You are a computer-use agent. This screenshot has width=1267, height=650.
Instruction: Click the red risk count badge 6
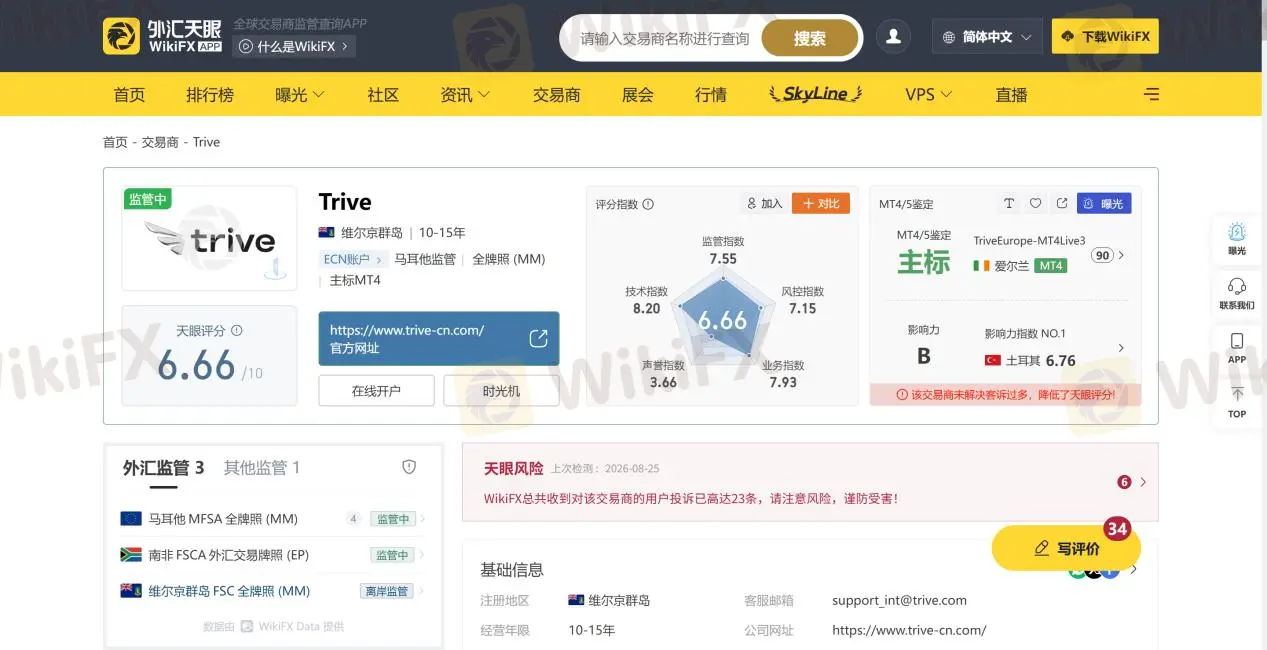coord(1124,482)
